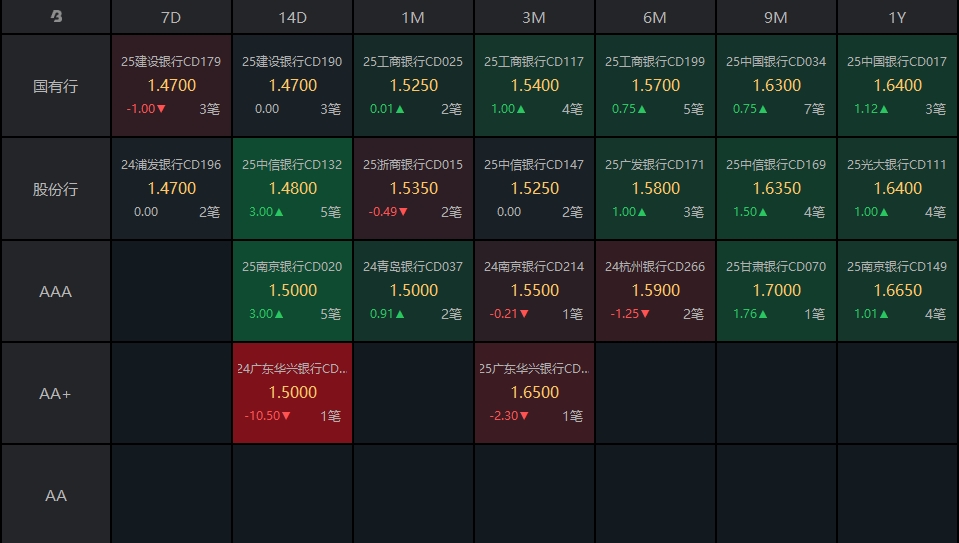Click the 7笔 trade count
This screenshot has width=959, height=543.
click(815, 109)
